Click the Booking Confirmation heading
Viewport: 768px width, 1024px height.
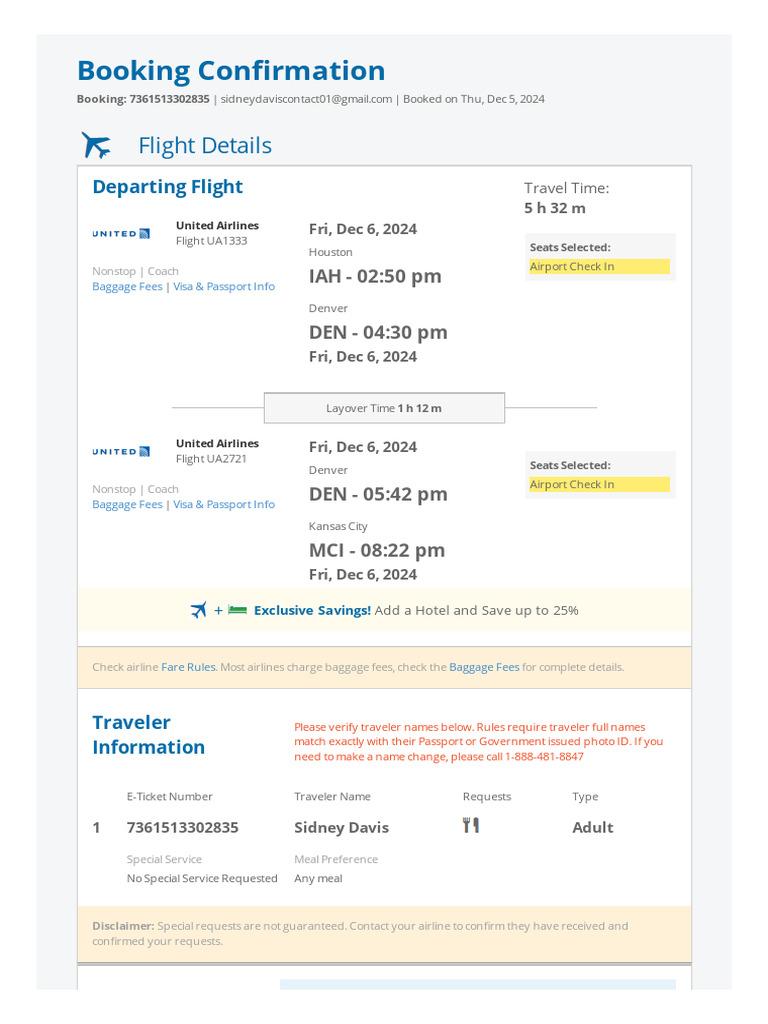tap(231, 71)
